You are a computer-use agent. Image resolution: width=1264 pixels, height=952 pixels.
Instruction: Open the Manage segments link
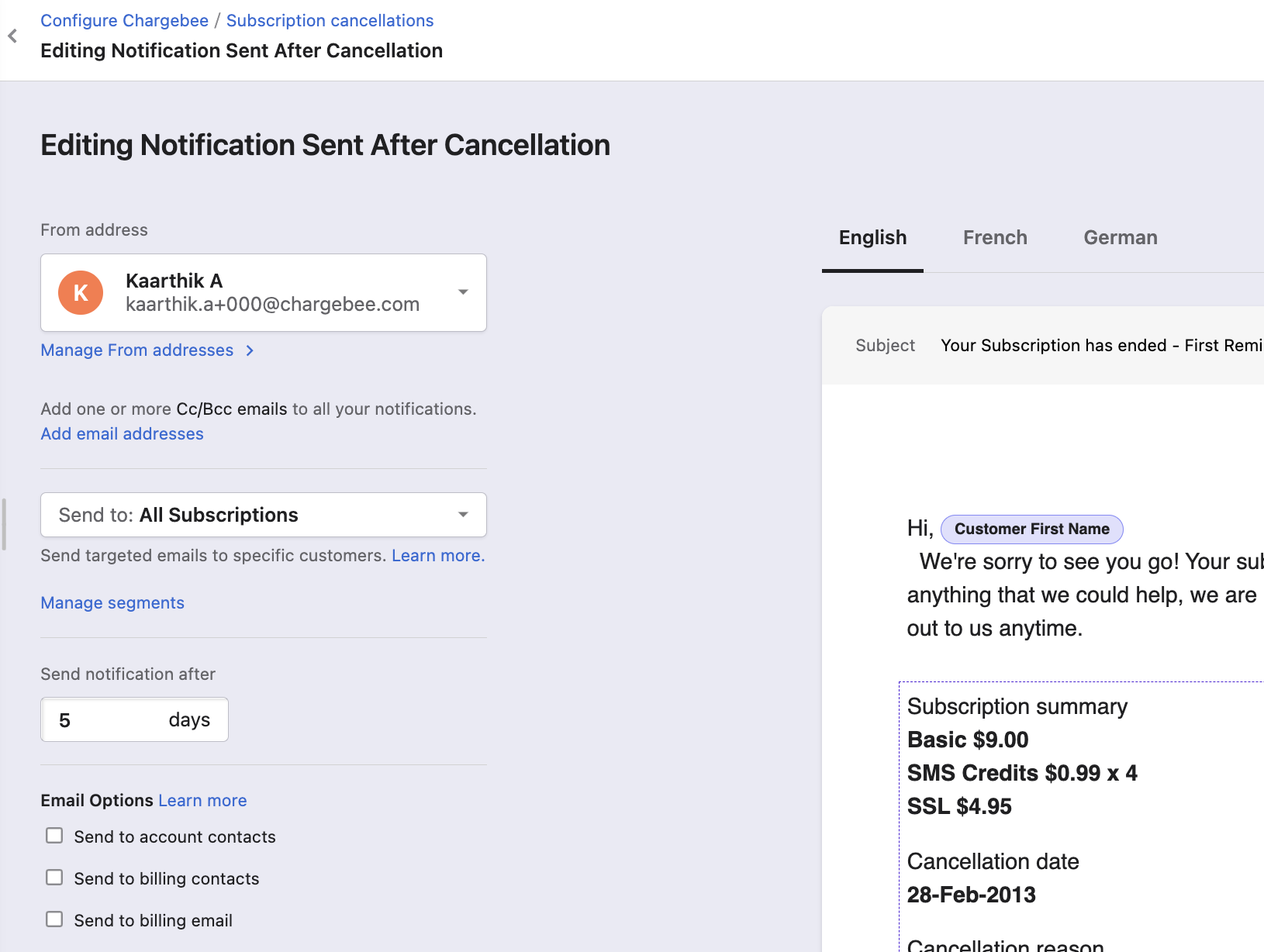click(112, 603)
